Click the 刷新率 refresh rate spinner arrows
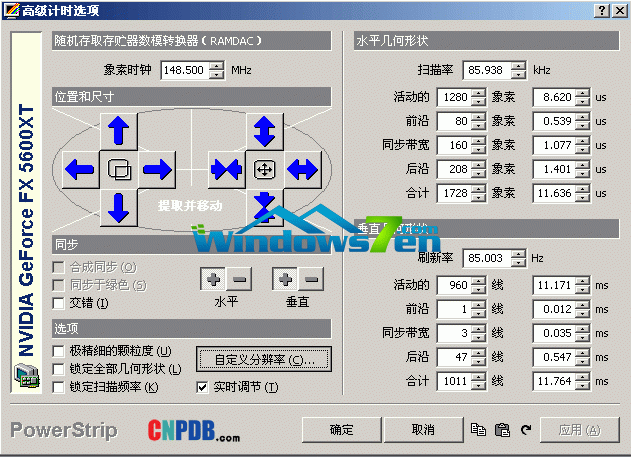Viewport: 631px width, 457px height. pyautogui.click(x=517, y=256)
